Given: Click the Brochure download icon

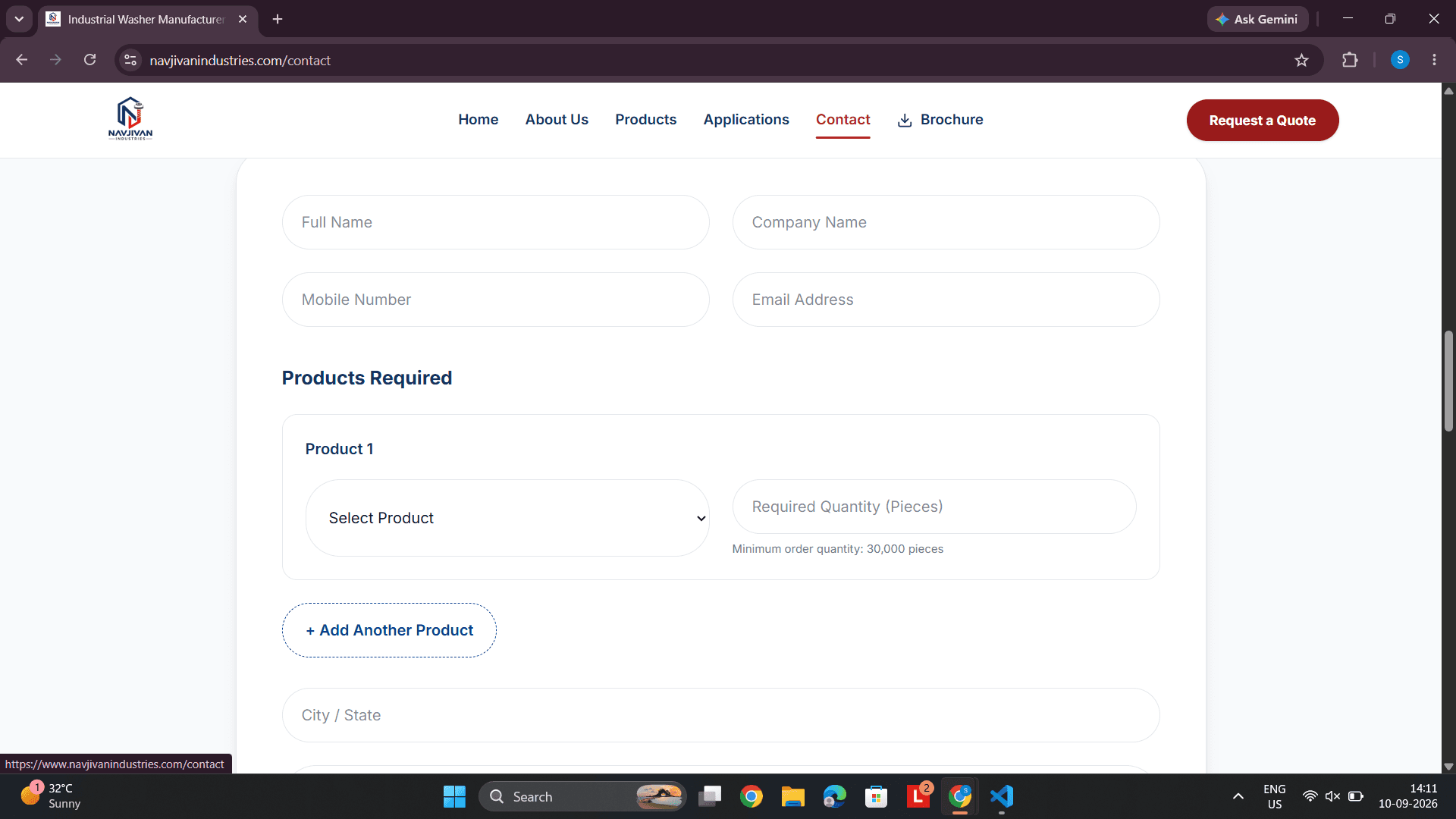Looking at the screenshot, I should (x=905, y=121).
